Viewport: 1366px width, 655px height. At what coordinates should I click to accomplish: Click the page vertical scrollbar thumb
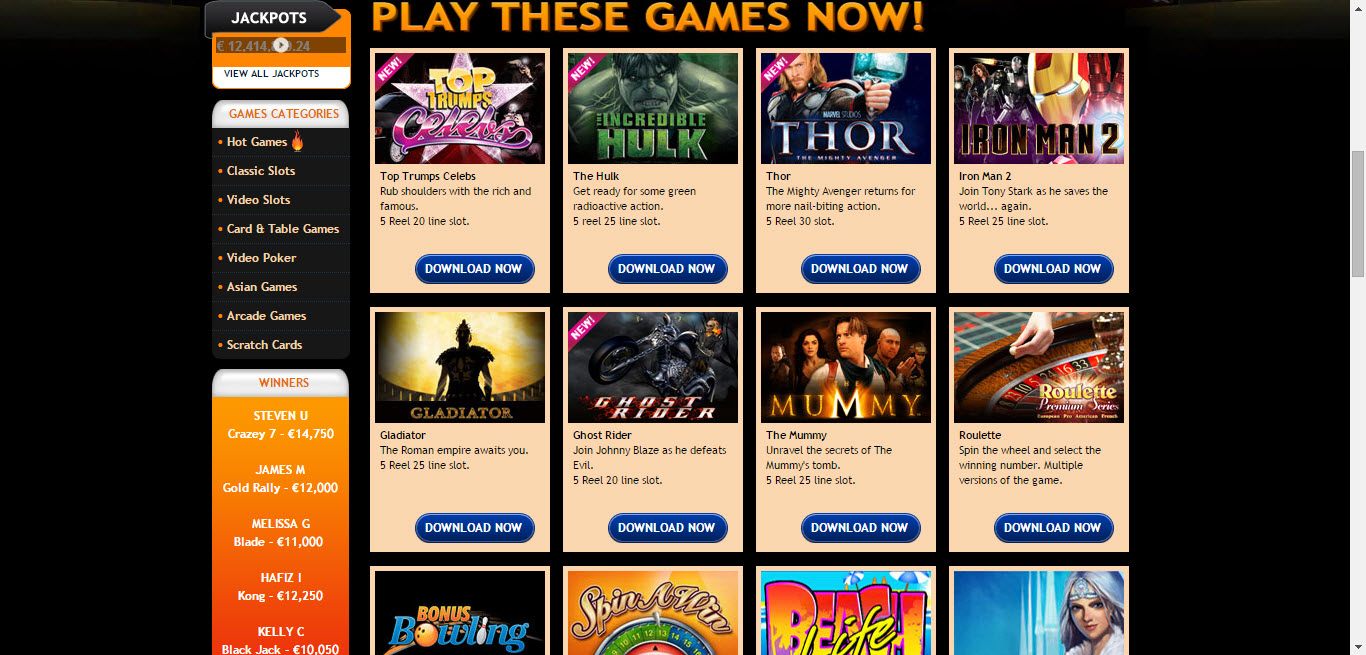1357,214
